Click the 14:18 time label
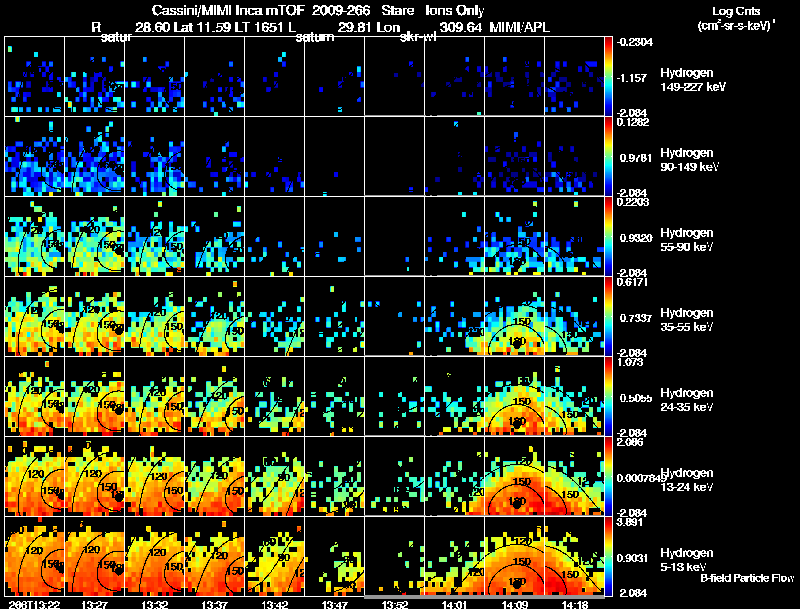The height and width of the screenshot is (609, 800). coord(575,604)
